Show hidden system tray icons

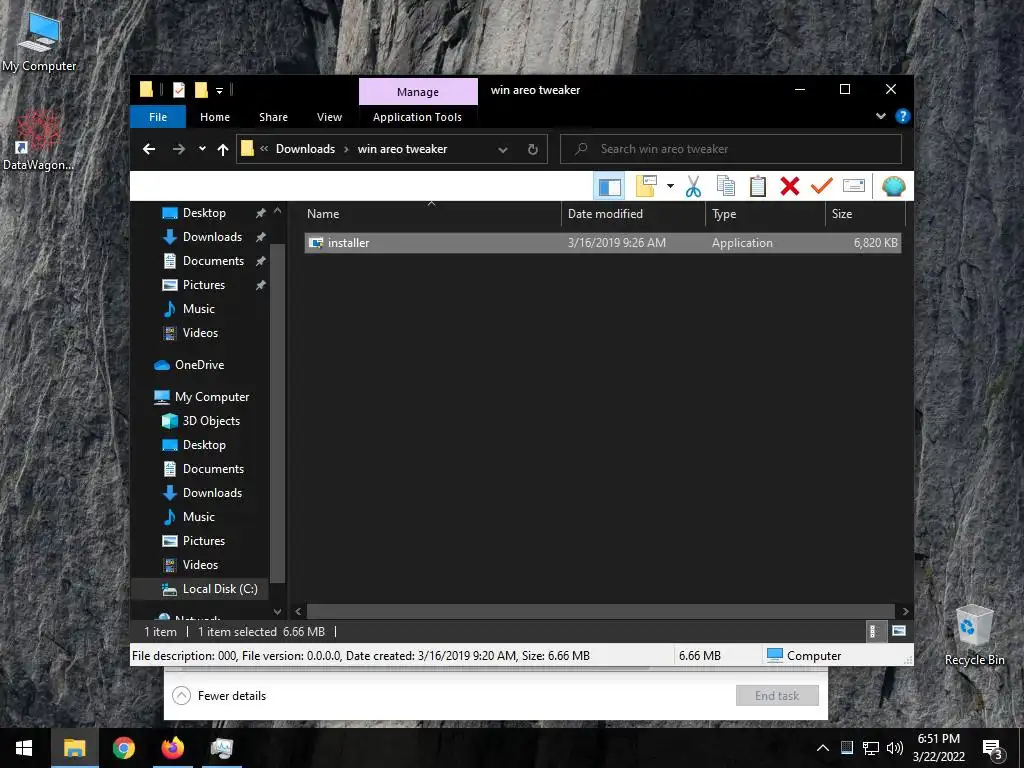click(x=823, y=748)
